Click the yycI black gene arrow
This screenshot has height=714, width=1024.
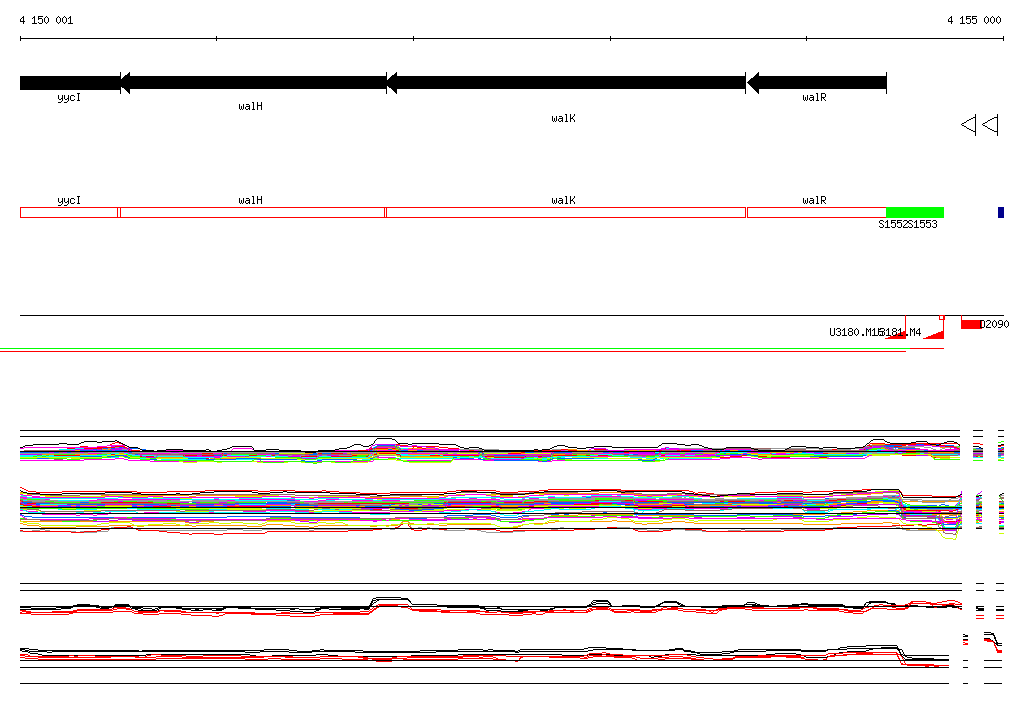pyautogui.click(x=71, y=83)
